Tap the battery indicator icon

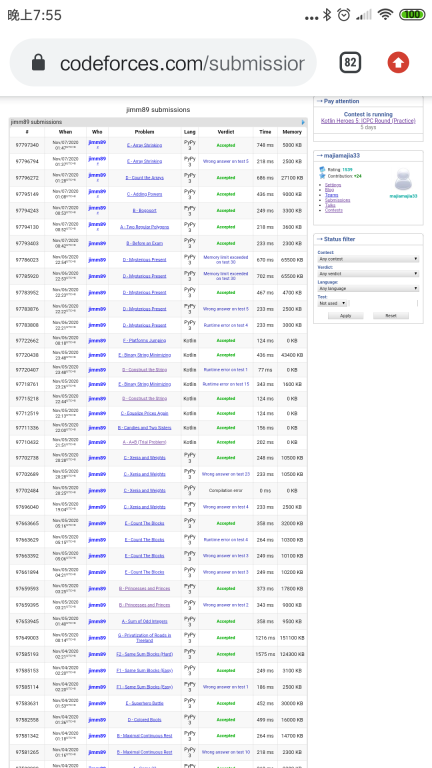pos(412,15)
